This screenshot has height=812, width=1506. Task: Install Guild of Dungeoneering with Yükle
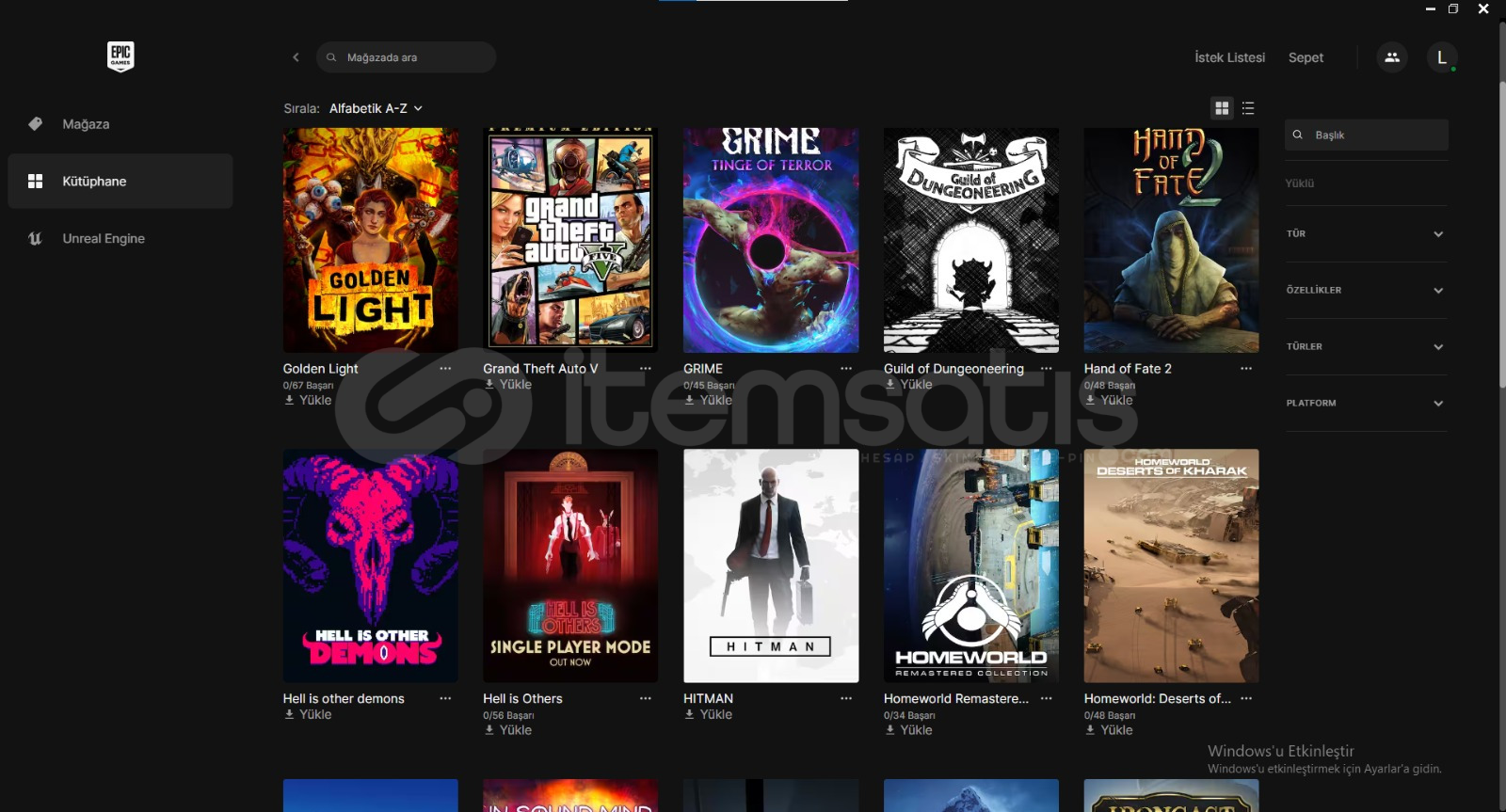click(908, 384)
